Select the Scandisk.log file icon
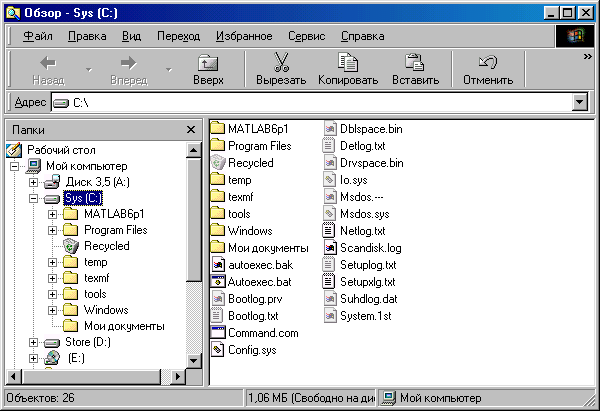This screenshot has width=600, height=411. [x=329, y=248]
